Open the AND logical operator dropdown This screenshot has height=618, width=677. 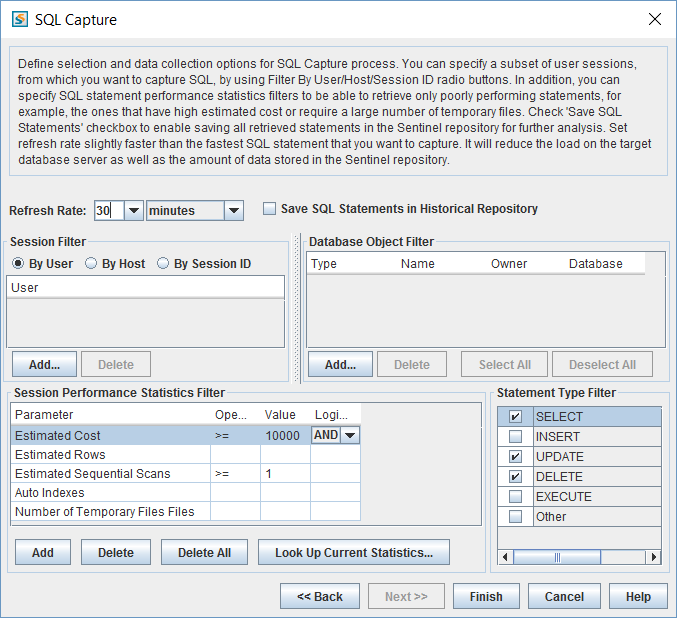pyautogui.click(x=350, y=435)
